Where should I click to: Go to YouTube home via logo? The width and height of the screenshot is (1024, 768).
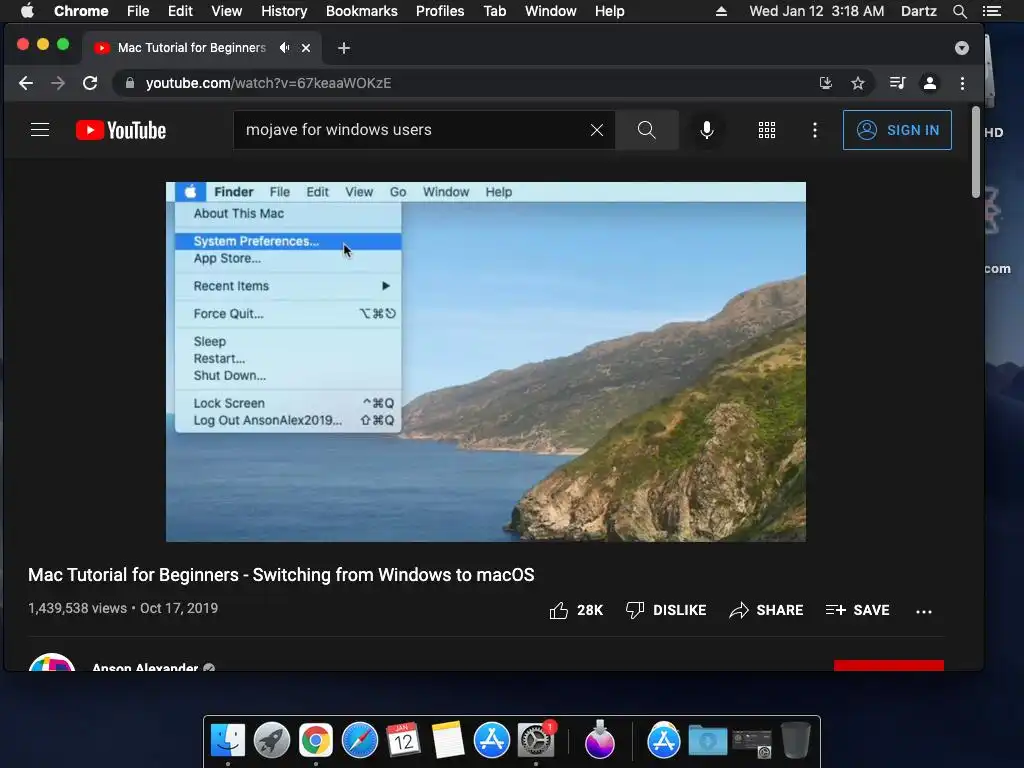point(121,130)
